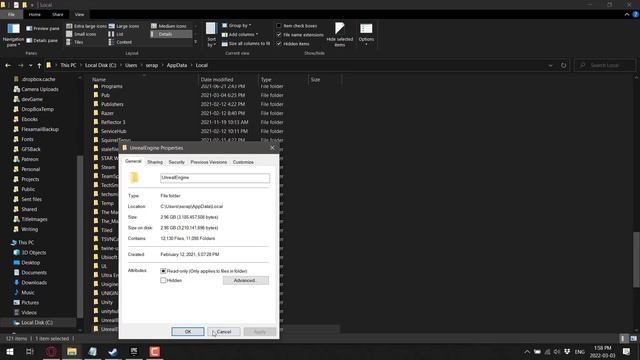
Task: Toggle the Details pane
Action: tap(42, 40)
